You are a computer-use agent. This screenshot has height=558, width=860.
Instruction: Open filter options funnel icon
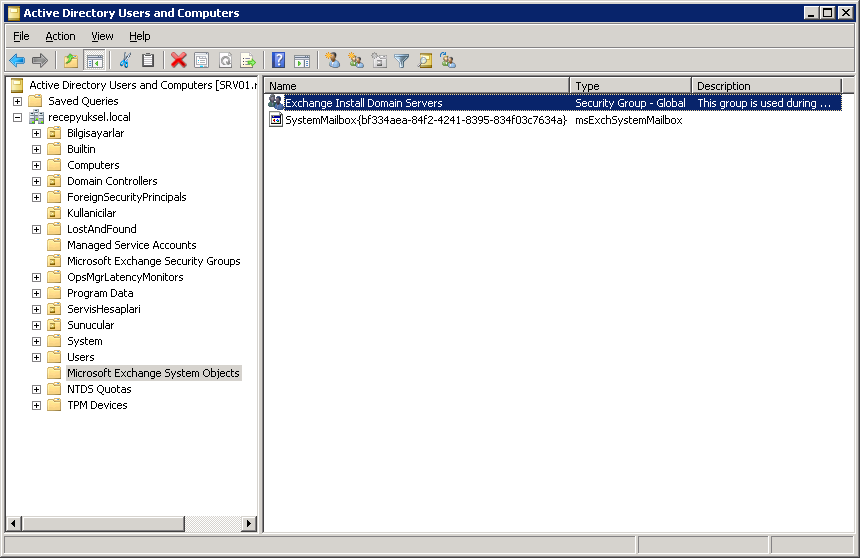(x=402, y=60)
